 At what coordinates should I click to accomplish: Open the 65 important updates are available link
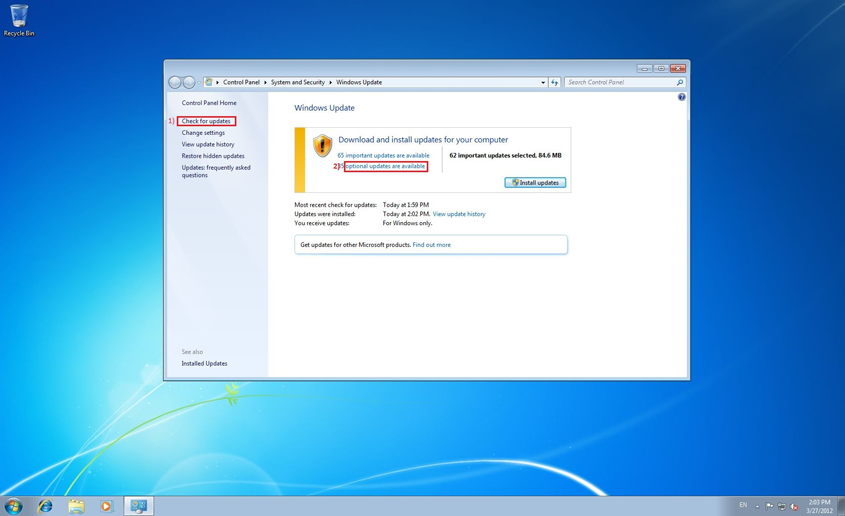coord(383,156)
